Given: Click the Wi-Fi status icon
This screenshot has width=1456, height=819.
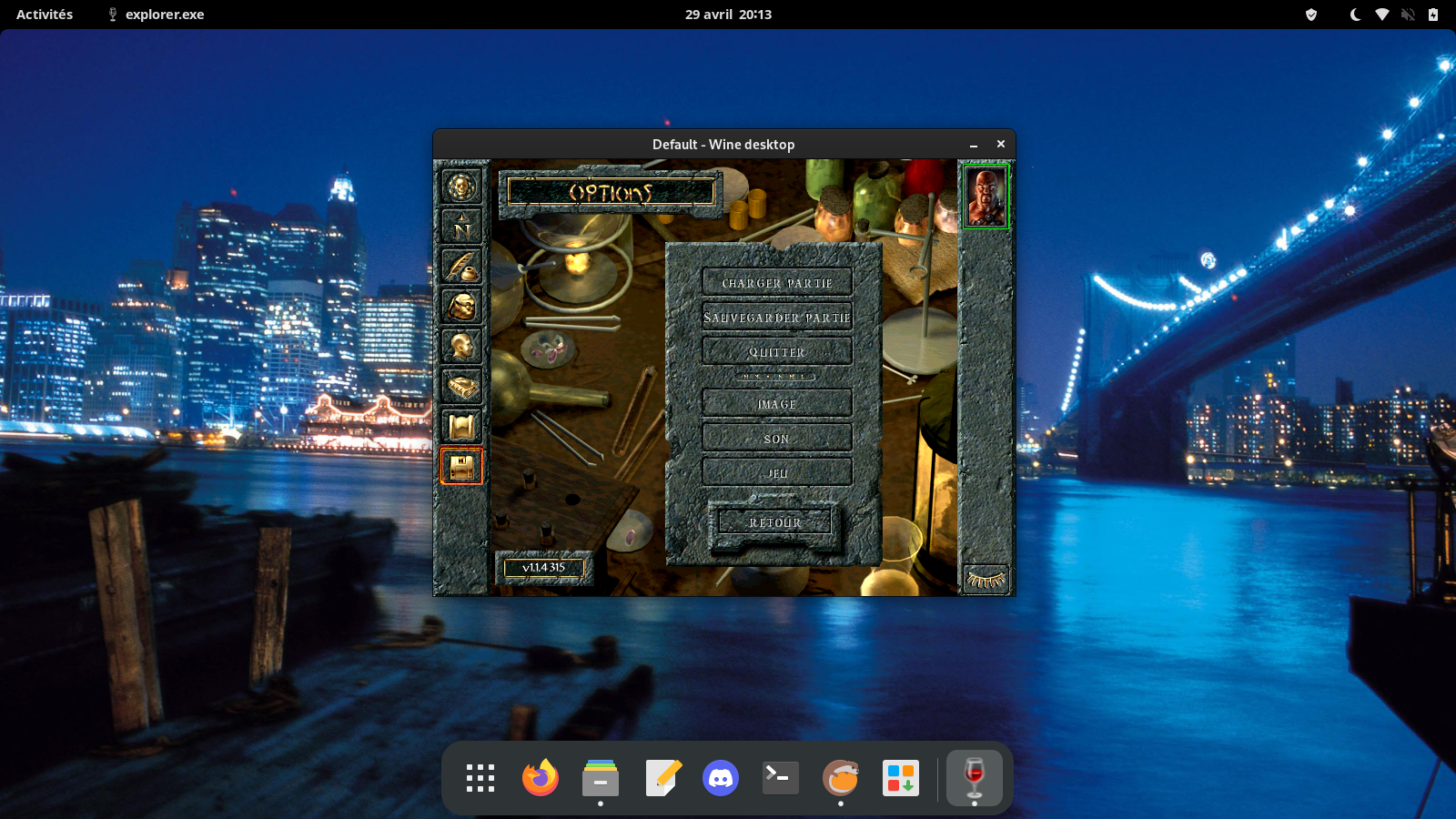Looking at the screenshot, I should (1381, 15).
